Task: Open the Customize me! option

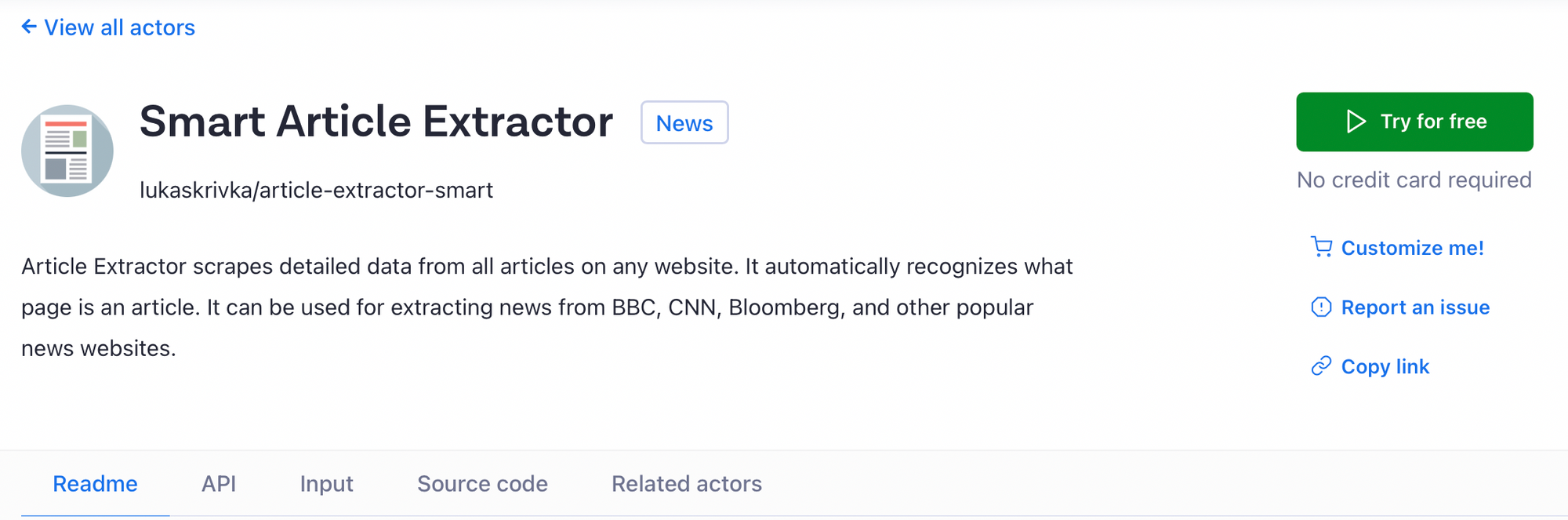Action: [1412, 248]
